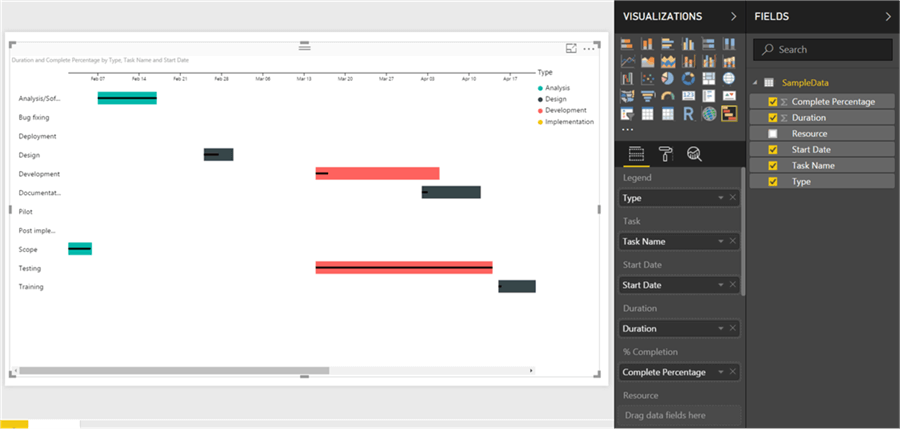
Task: Select the ArcGIS map visual
Action: 708,114
